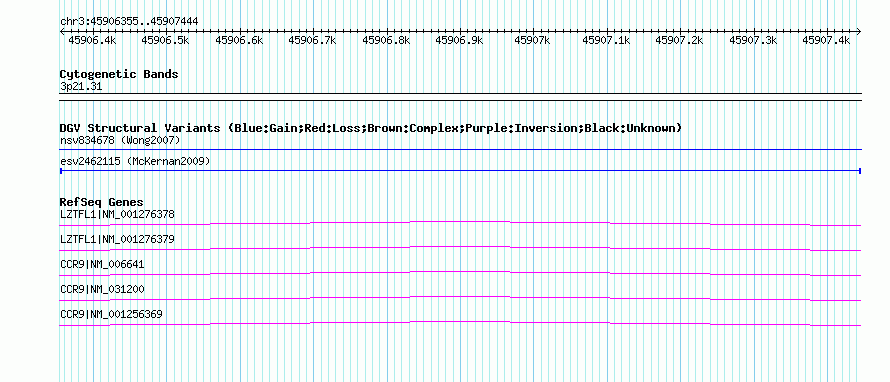This screenshot has height=382, width=890.
Task: Open gene CCR9|NM_031200
Action: coord(102,289)
